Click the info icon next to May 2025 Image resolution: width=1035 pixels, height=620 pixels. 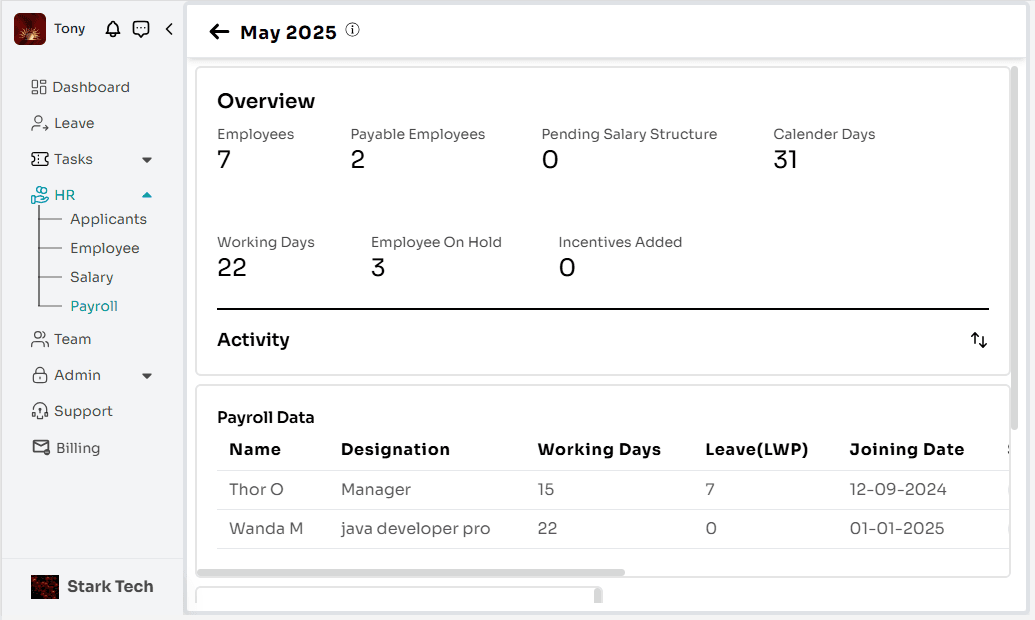(x=352, y=31)
